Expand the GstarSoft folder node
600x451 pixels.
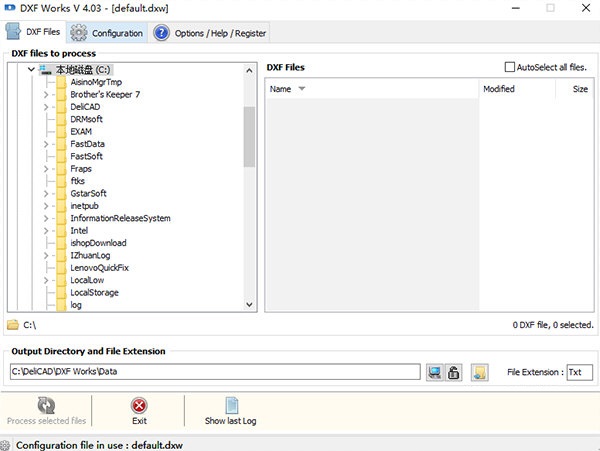coord(46,194)
